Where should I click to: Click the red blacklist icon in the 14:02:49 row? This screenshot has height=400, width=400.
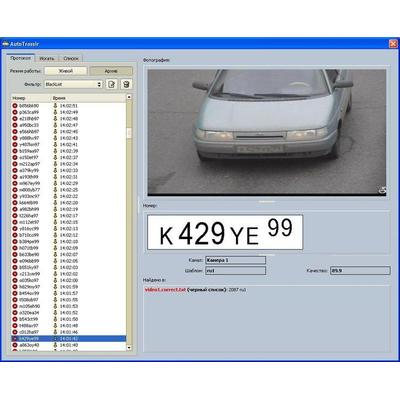pyautogui.click(x=15, y=112)
